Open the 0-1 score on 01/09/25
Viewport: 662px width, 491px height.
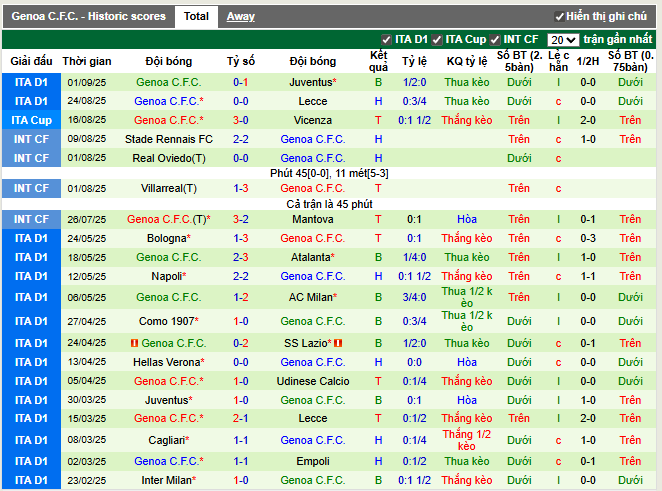(241, 82)
